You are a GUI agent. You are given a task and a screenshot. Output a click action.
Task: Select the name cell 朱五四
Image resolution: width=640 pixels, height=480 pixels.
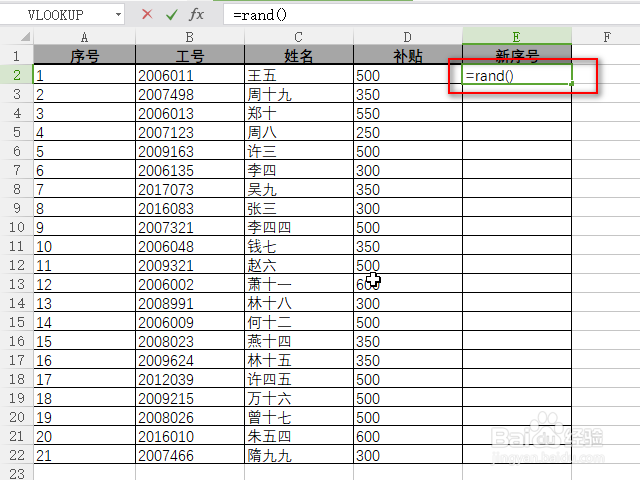[x=299, y=436]
